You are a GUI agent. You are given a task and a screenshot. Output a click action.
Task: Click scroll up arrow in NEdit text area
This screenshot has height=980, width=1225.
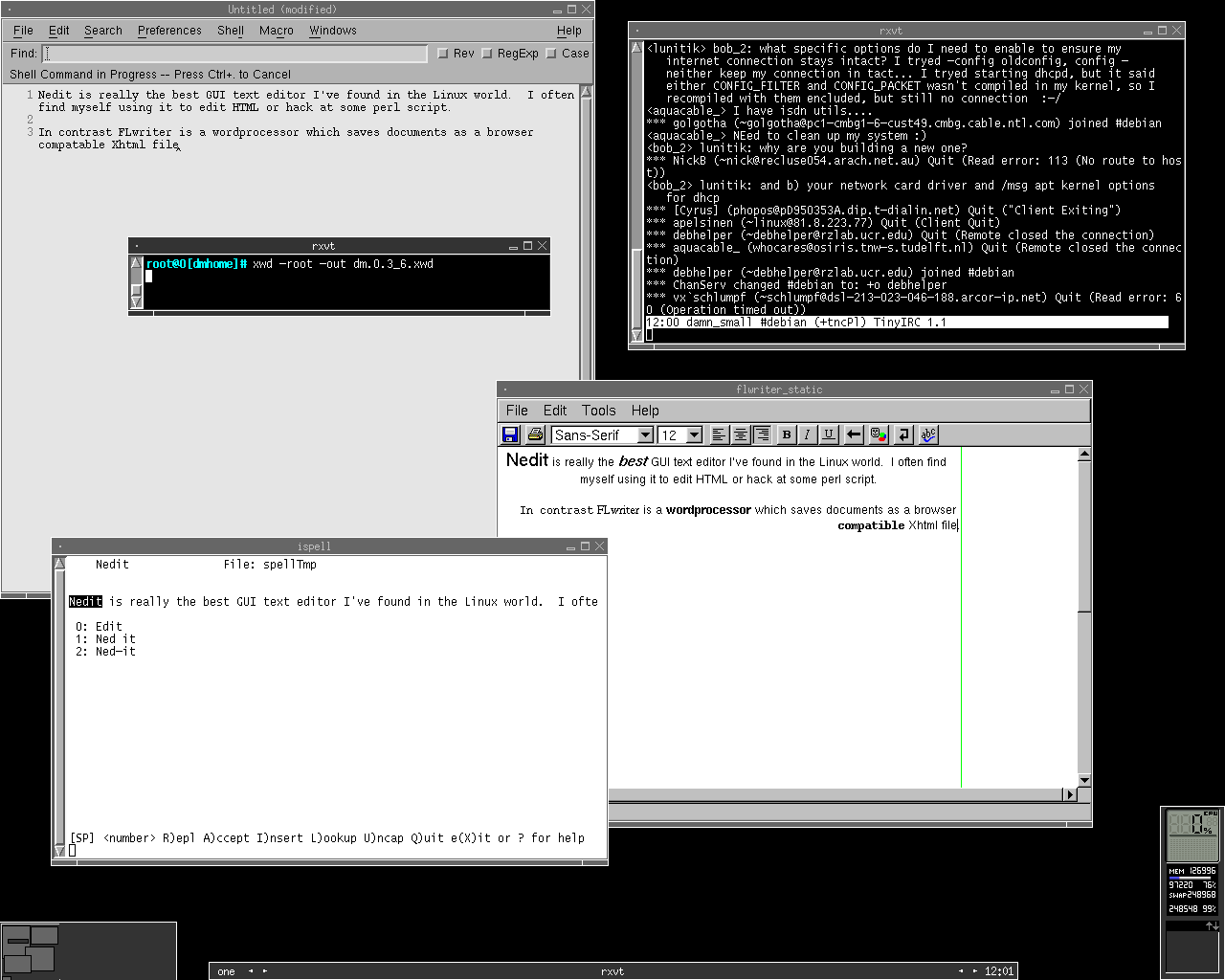(587, 93)
